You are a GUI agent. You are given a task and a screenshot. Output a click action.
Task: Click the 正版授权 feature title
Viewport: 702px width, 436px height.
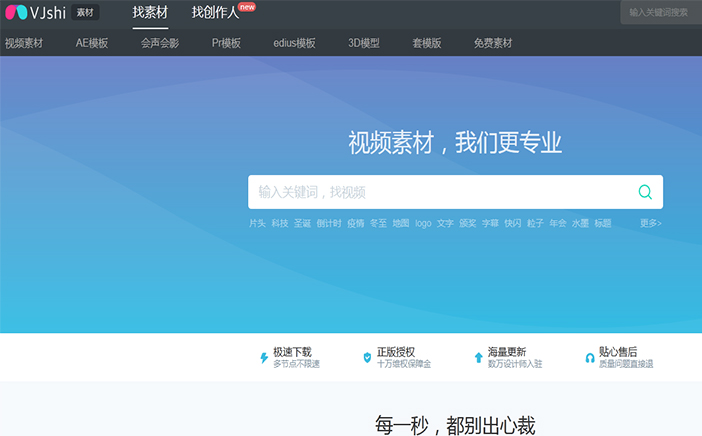[x=396, y=352]
